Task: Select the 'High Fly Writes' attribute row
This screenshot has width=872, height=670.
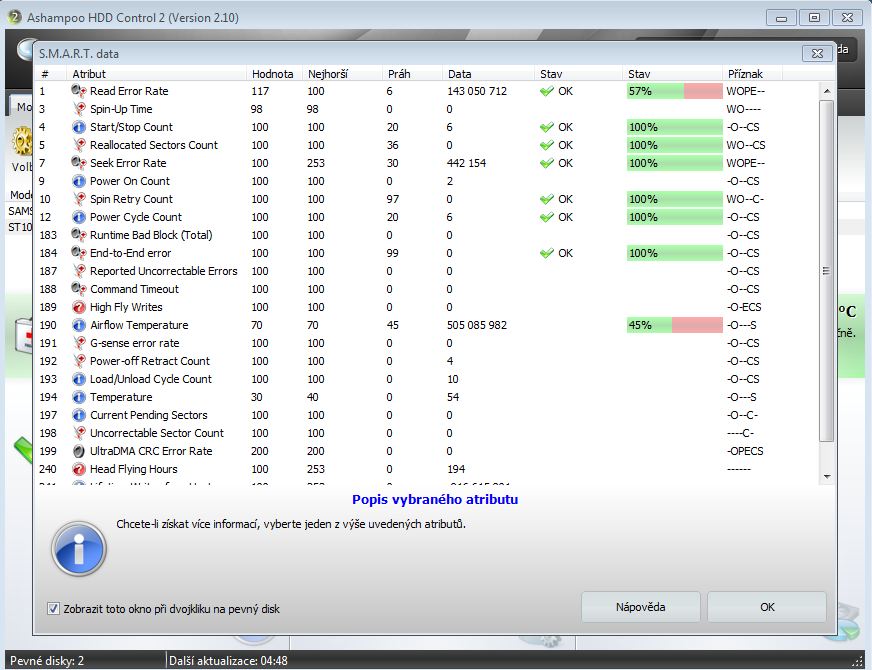Action: tap(427, 307)
